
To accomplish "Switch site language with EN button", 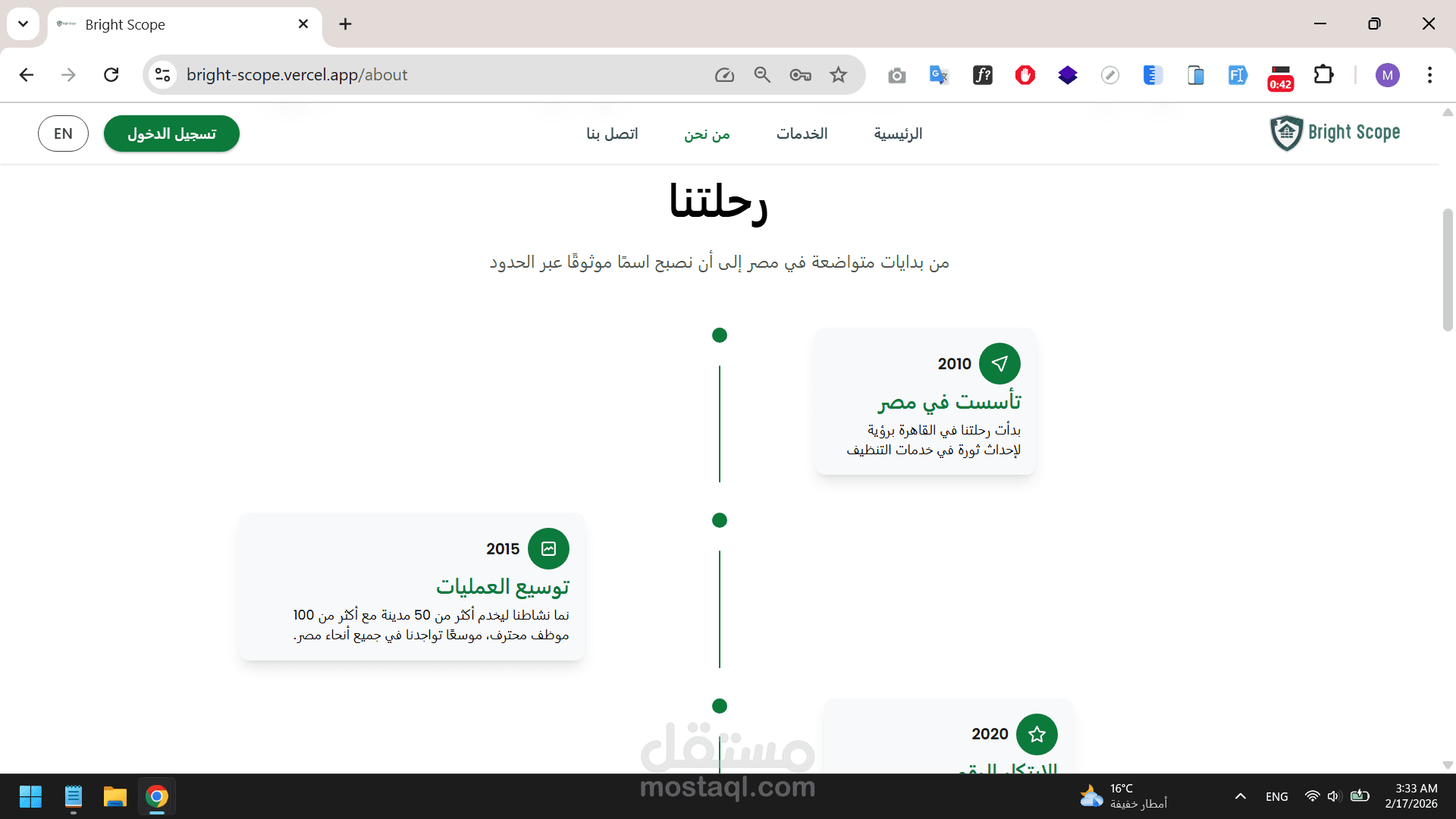I will (63, 133).
